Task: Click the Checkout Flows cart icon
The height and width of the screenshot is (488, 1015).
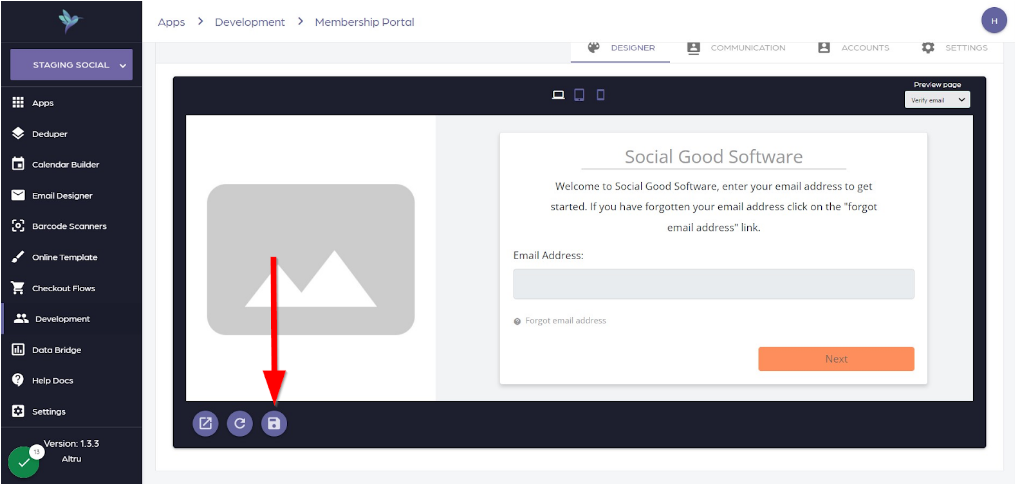Action: pyautogui.click(x=18, y=288)
